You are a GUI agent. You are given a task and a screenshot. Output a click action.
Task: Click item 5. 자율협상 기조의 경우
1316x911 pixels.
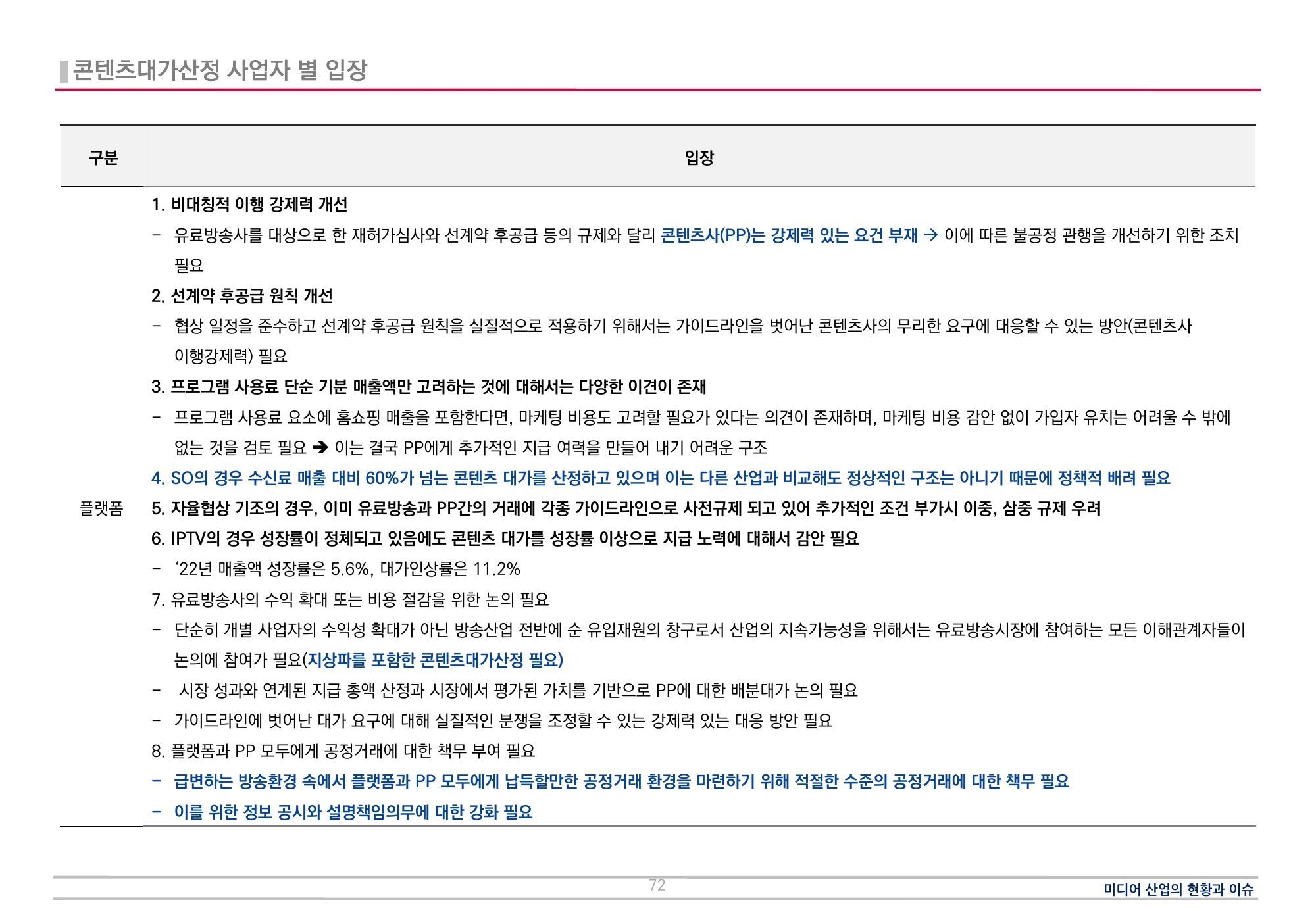(626, 508)
